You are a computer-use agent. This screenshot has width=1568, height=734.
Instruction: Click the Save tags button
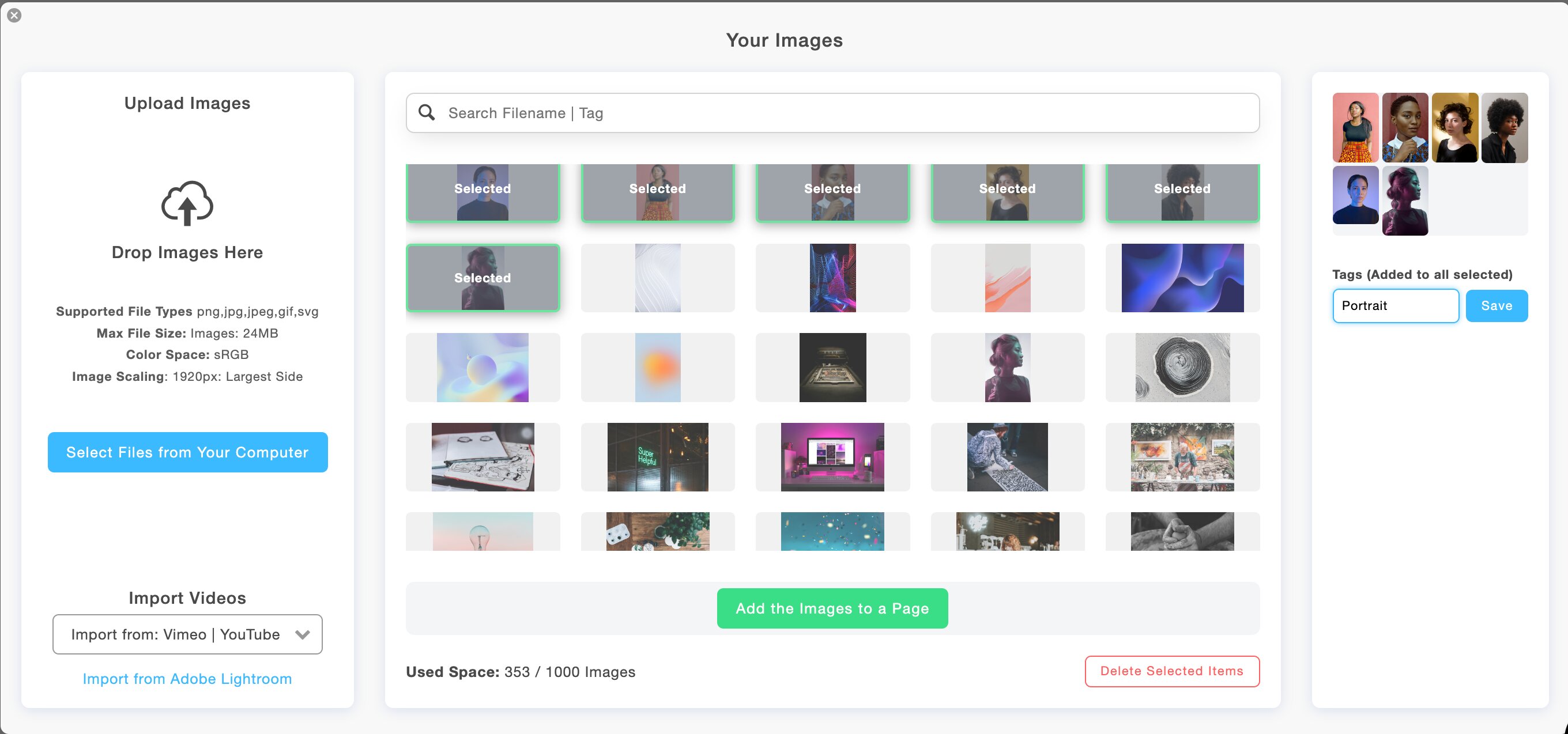point(1496,305)
